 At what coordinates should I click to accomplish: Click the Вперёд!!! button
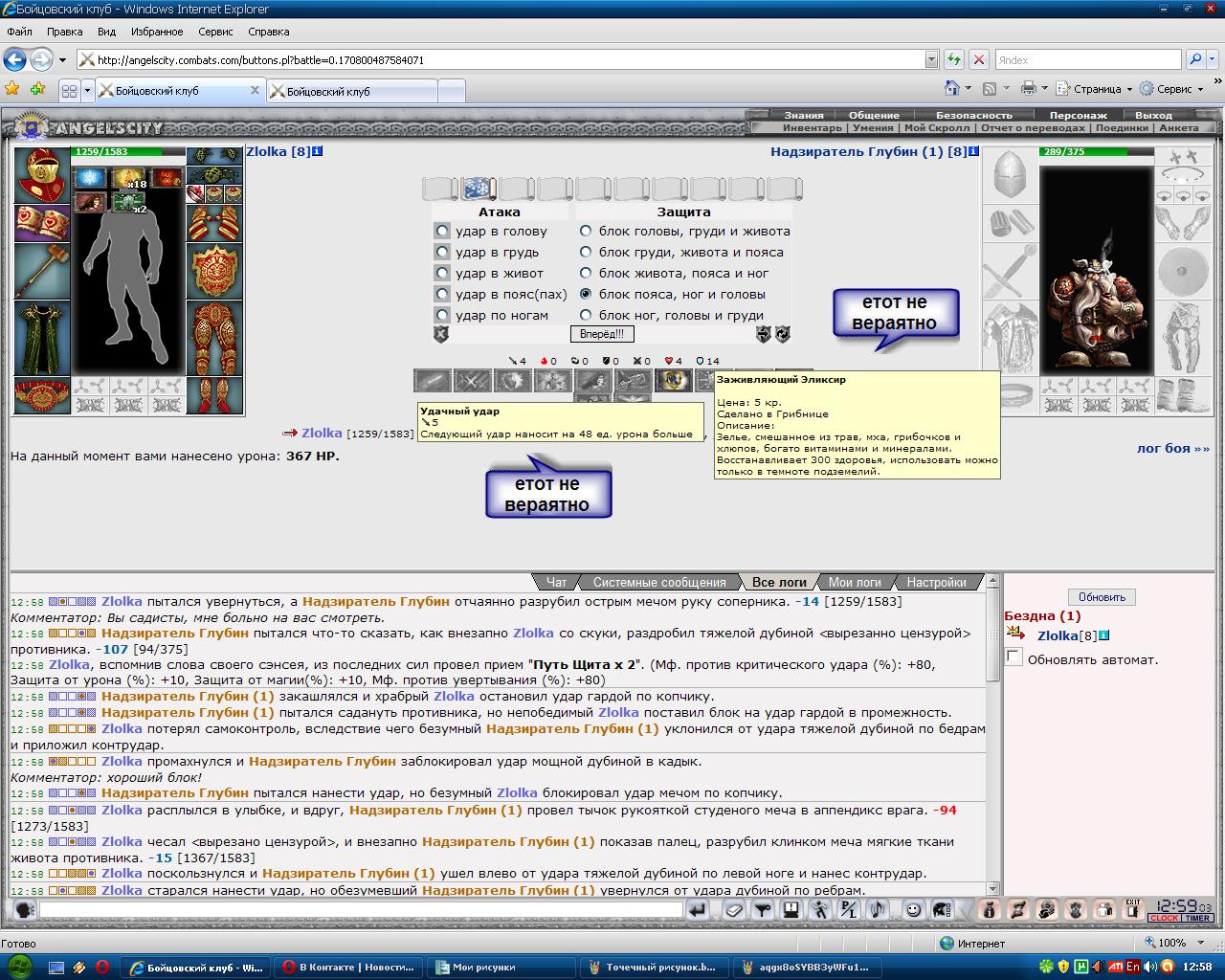tap(602, 334)
